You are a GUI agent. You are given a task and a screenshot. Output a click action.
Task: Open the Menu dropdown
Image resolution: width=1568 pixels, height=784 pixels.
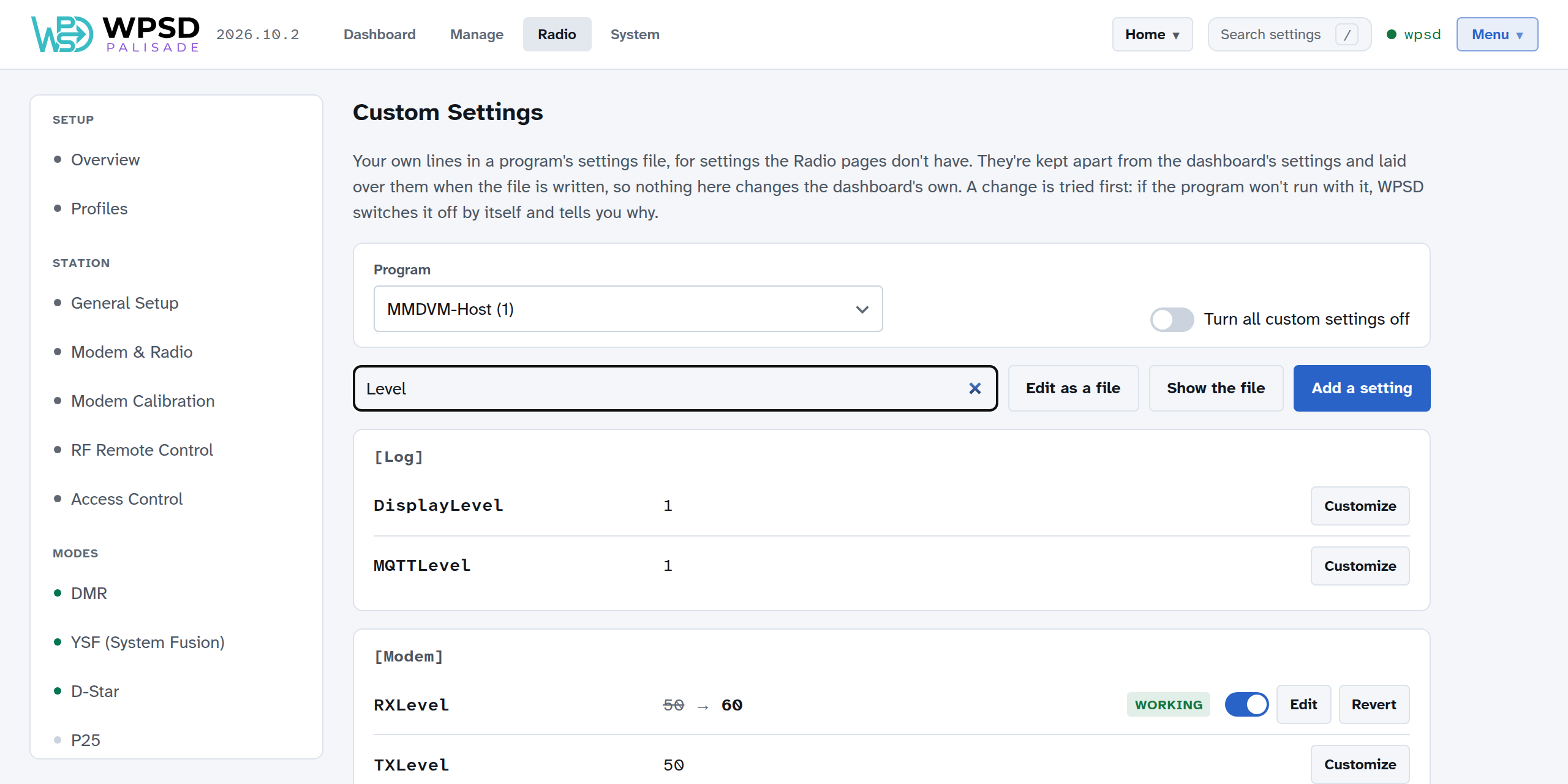(x=1497, y=34)
